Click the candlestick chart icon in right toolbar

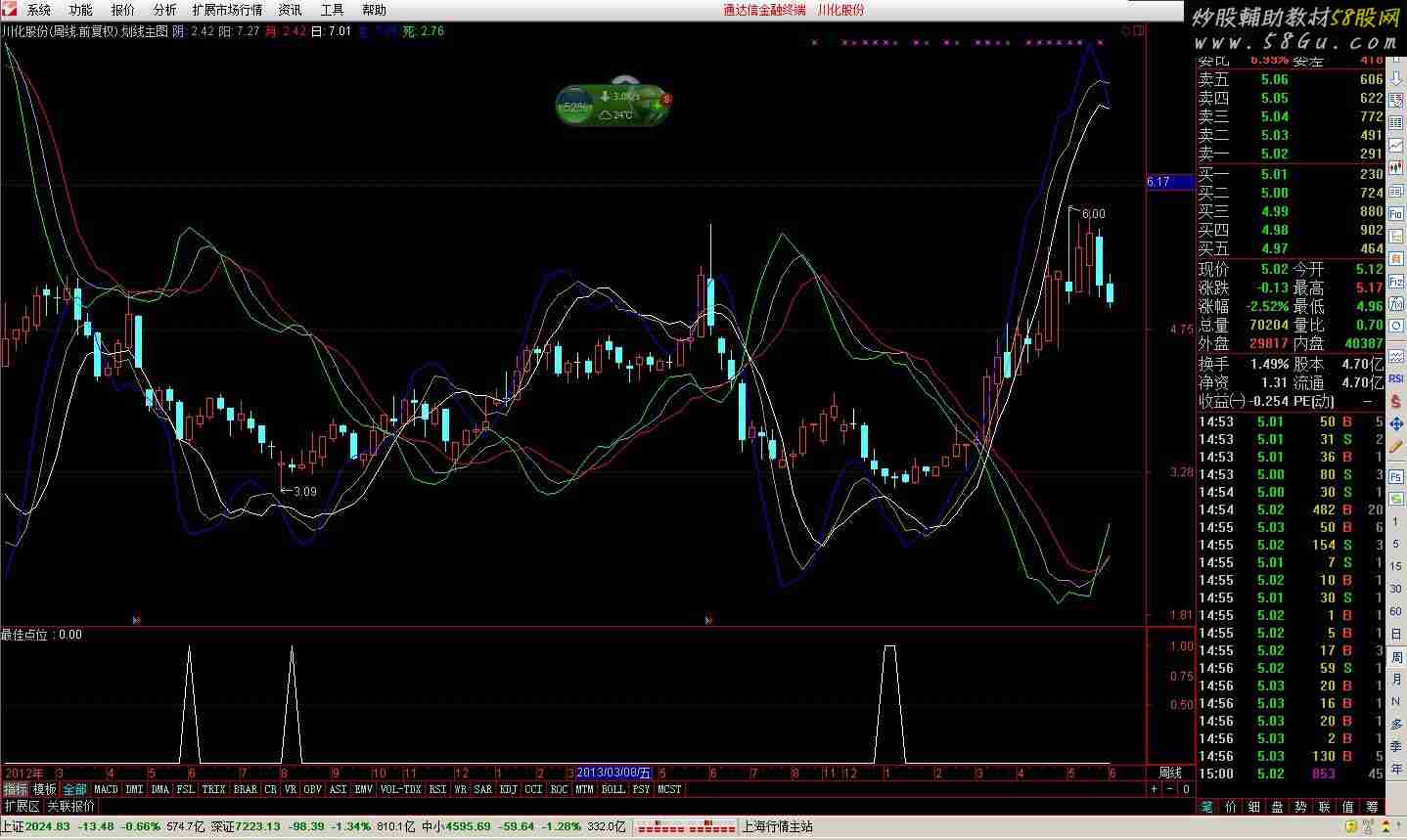pos(1396,168)
